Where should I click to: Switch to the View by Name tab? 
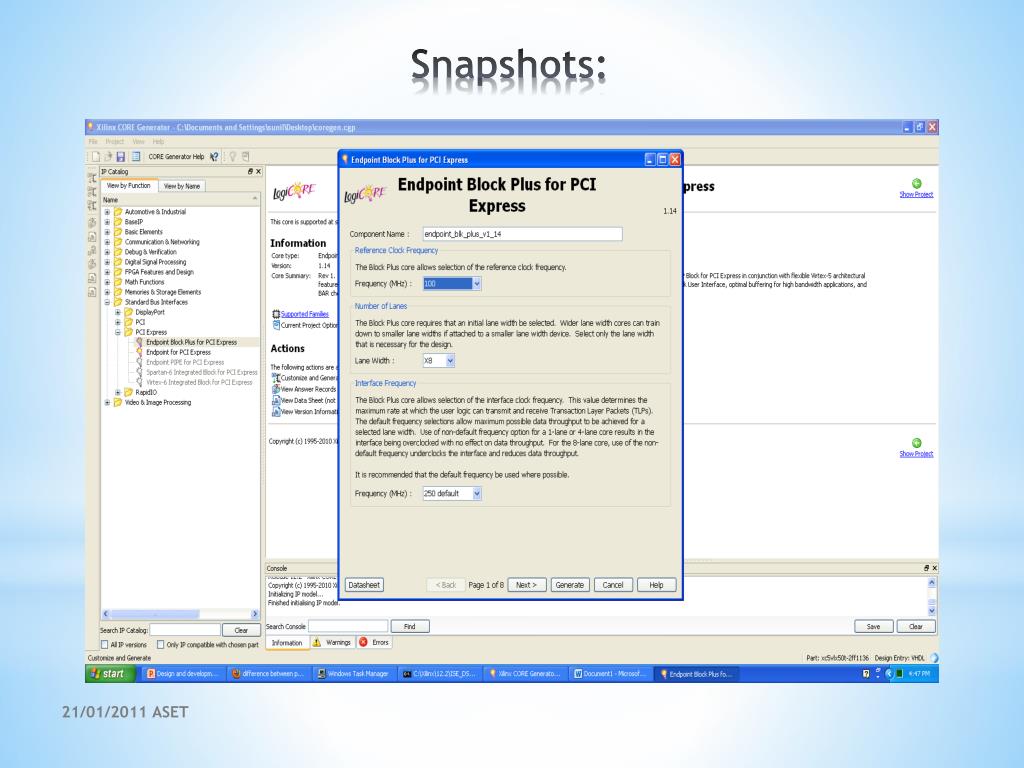[x=182, y=186]
